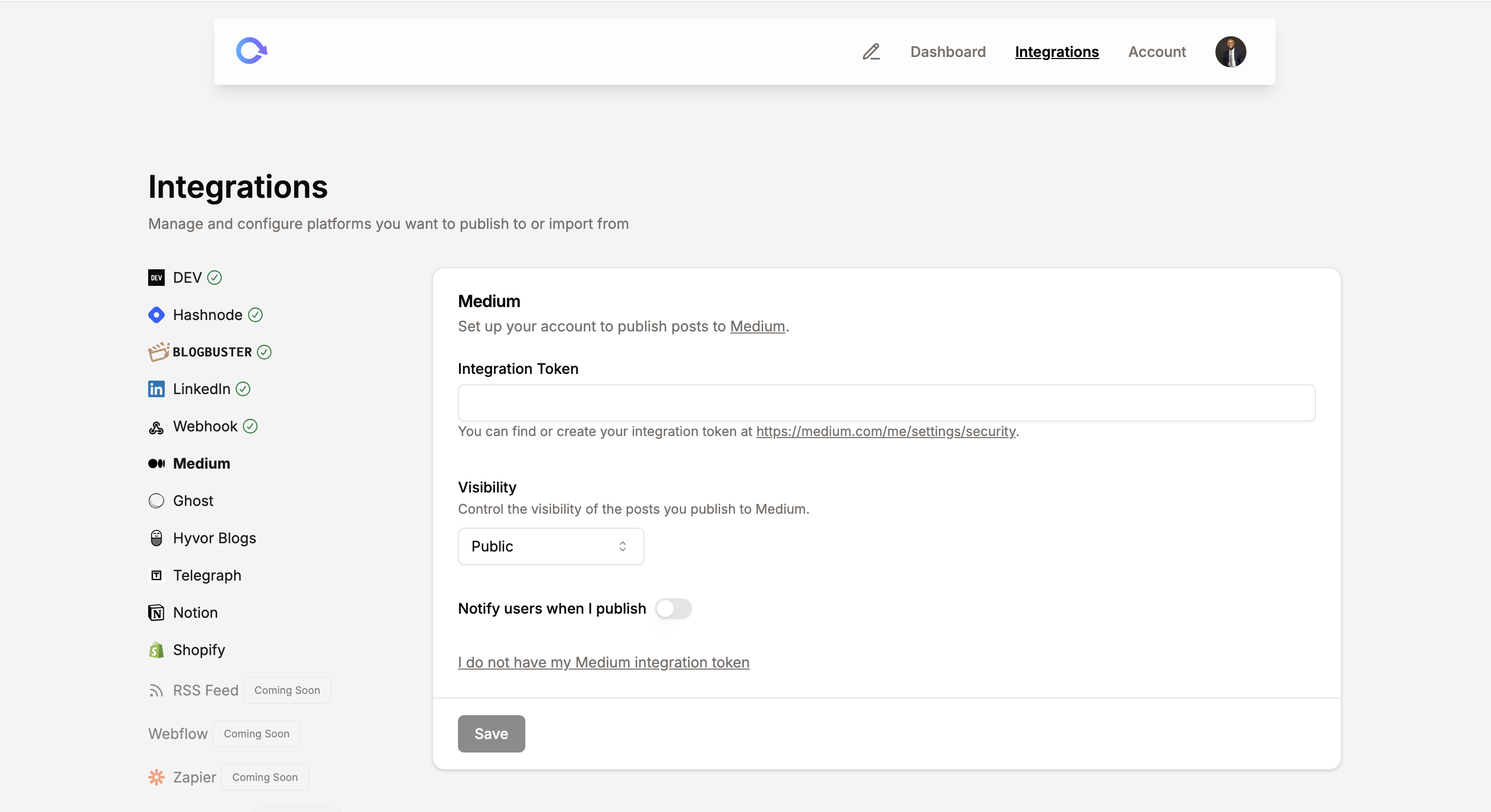
Task: Open the user avatar menu
Action: coord(1230,51)
